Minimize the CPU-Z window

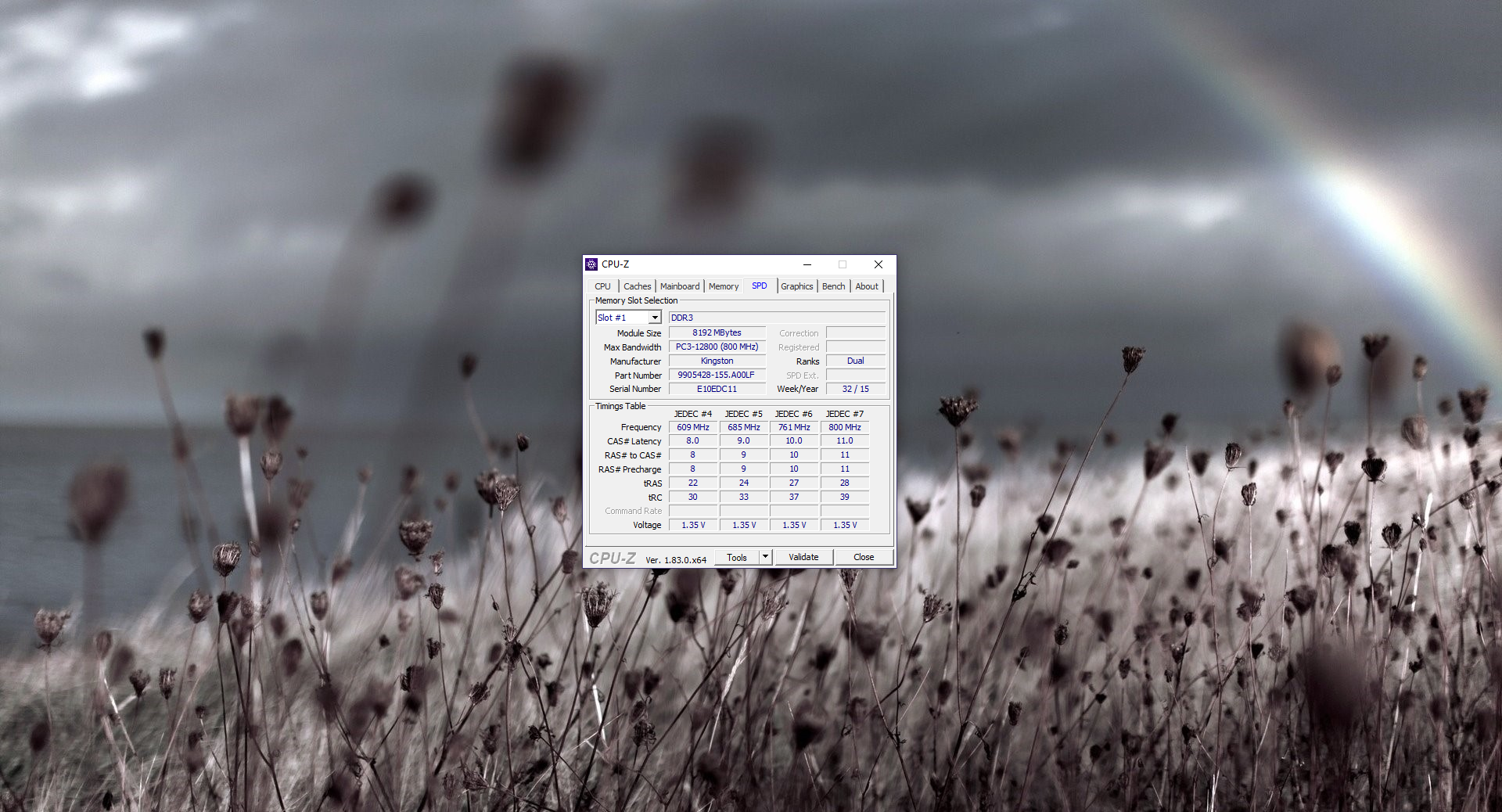[x=807, y=264]
